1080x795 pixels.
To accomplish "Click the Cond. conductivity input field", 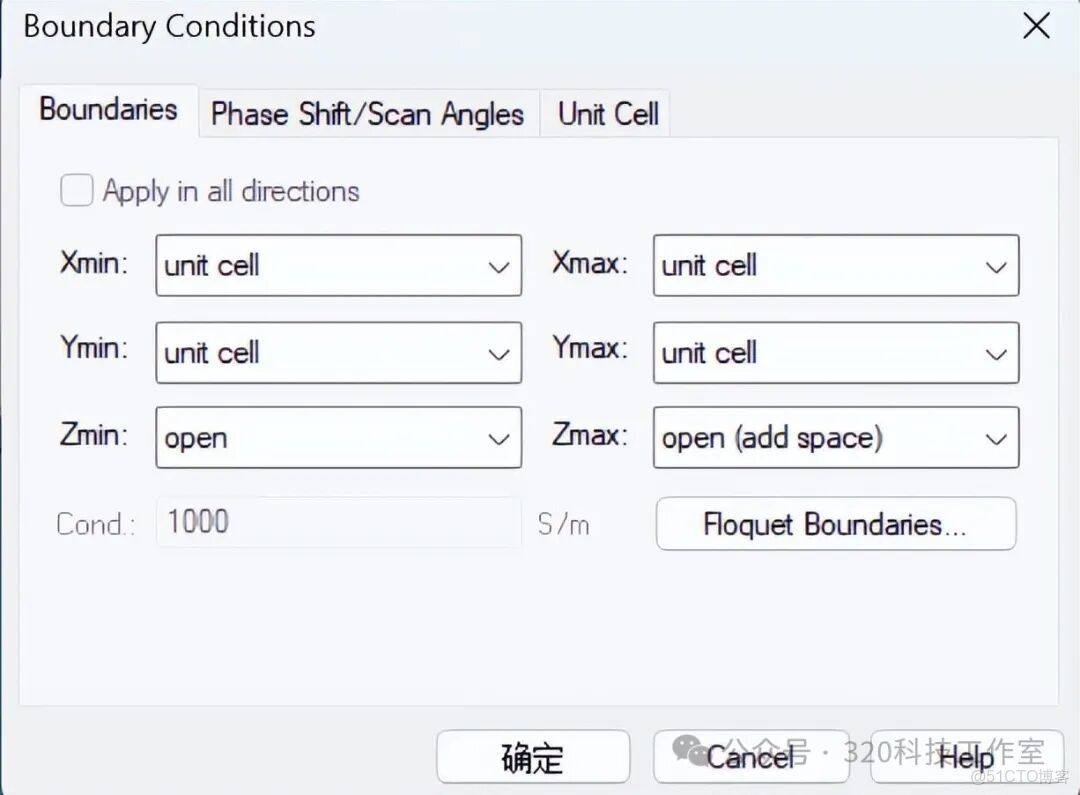I will [338, 522].
